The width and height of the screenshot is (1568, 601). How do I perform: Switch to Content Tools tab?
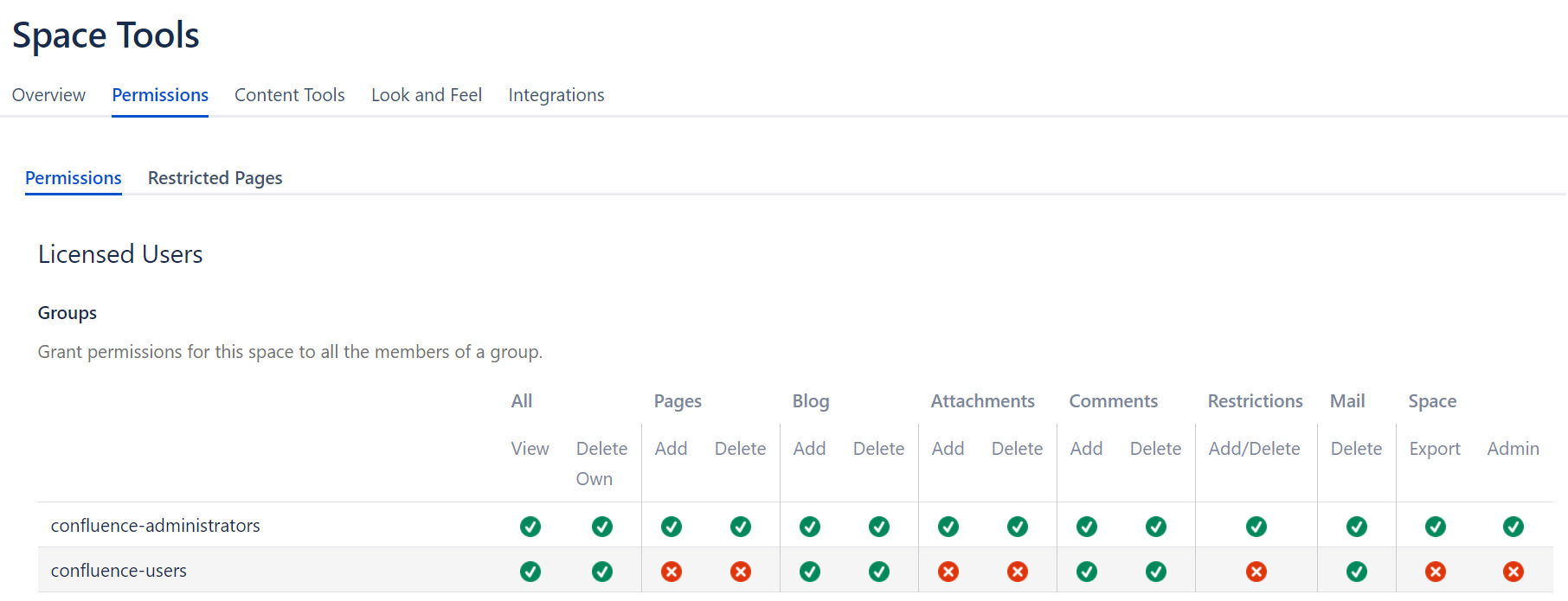pyautogui.click(x=290, y=95)
